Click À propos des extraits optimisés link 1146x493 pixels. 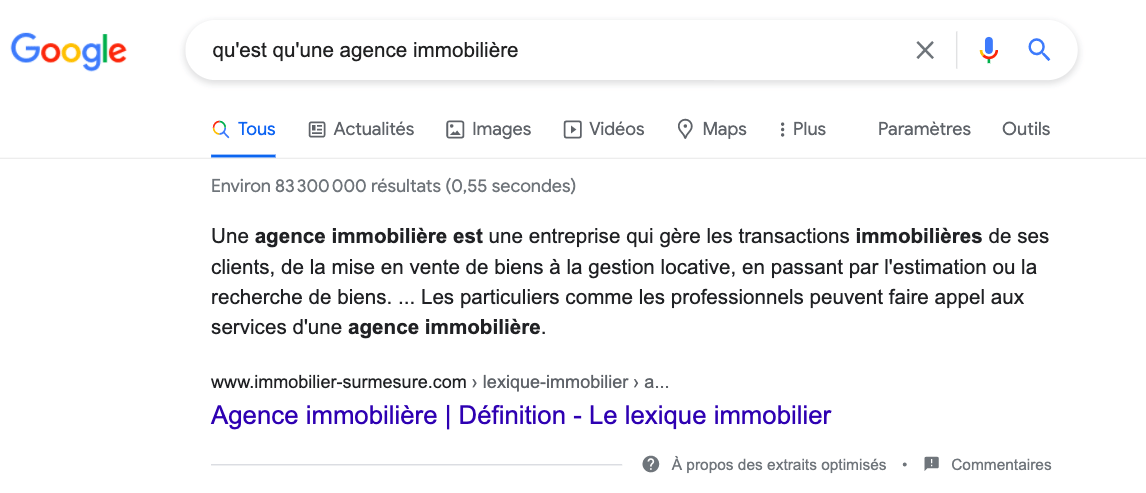coord(778,464)
